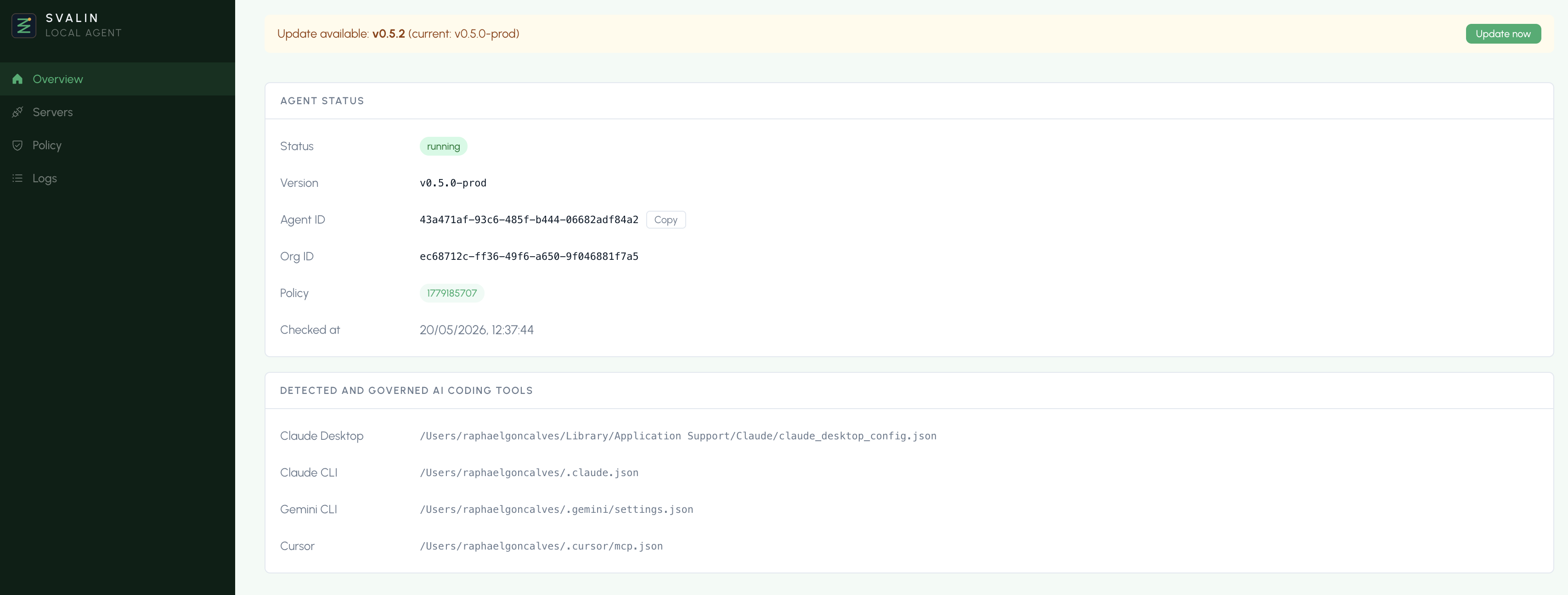This screenshot has width=1568, height=595.
Task: Click the Checked at timestamp 20/05/2026, 12:37:44
Action: pos(477,330)
